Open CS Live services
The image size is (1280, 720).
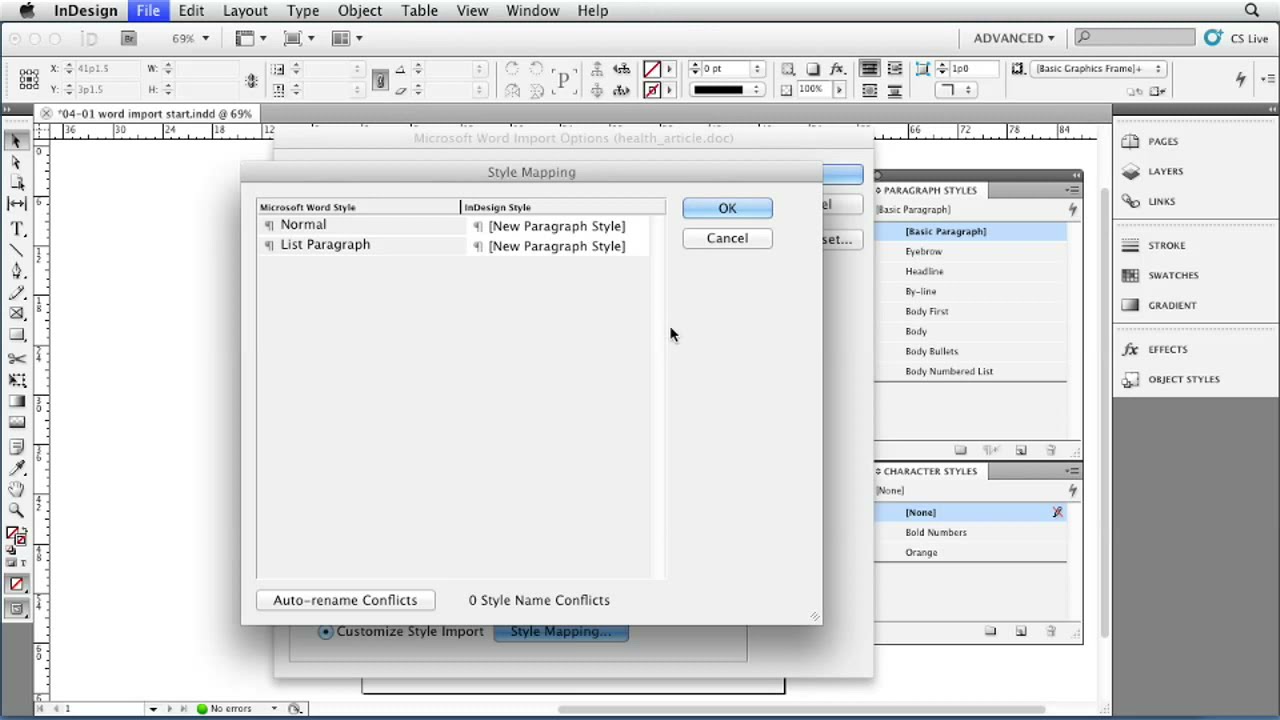click(x=1237, y=38)
